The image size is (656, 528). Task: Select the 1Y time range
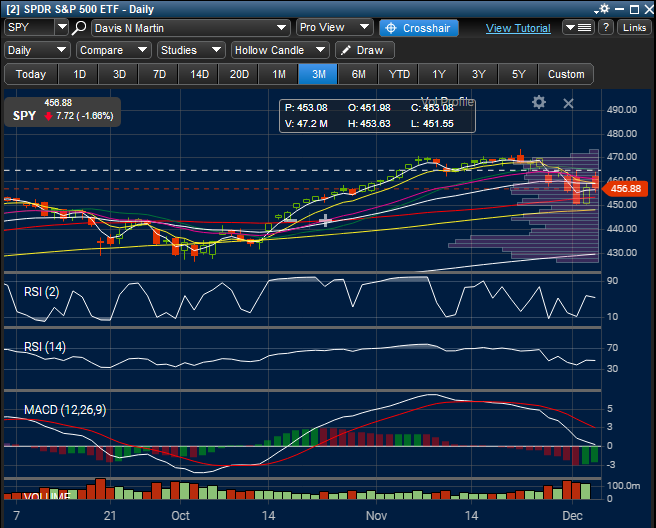pyautogui.click(x=438, y=74)
